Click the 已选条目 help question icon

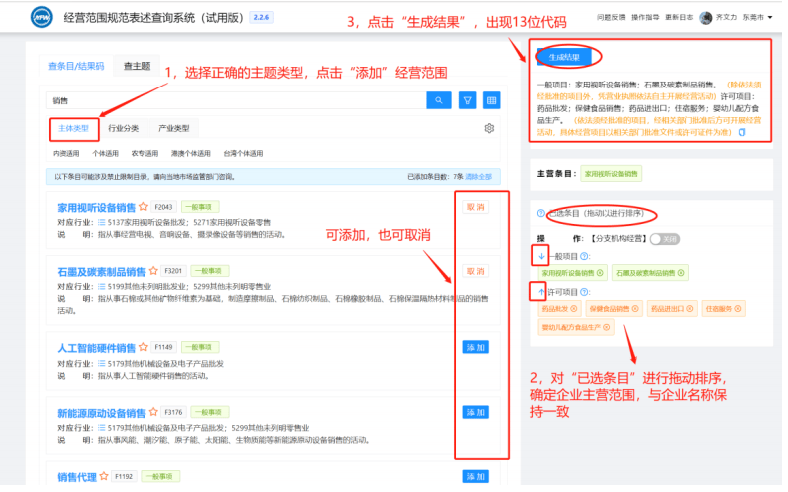point(540,214)
